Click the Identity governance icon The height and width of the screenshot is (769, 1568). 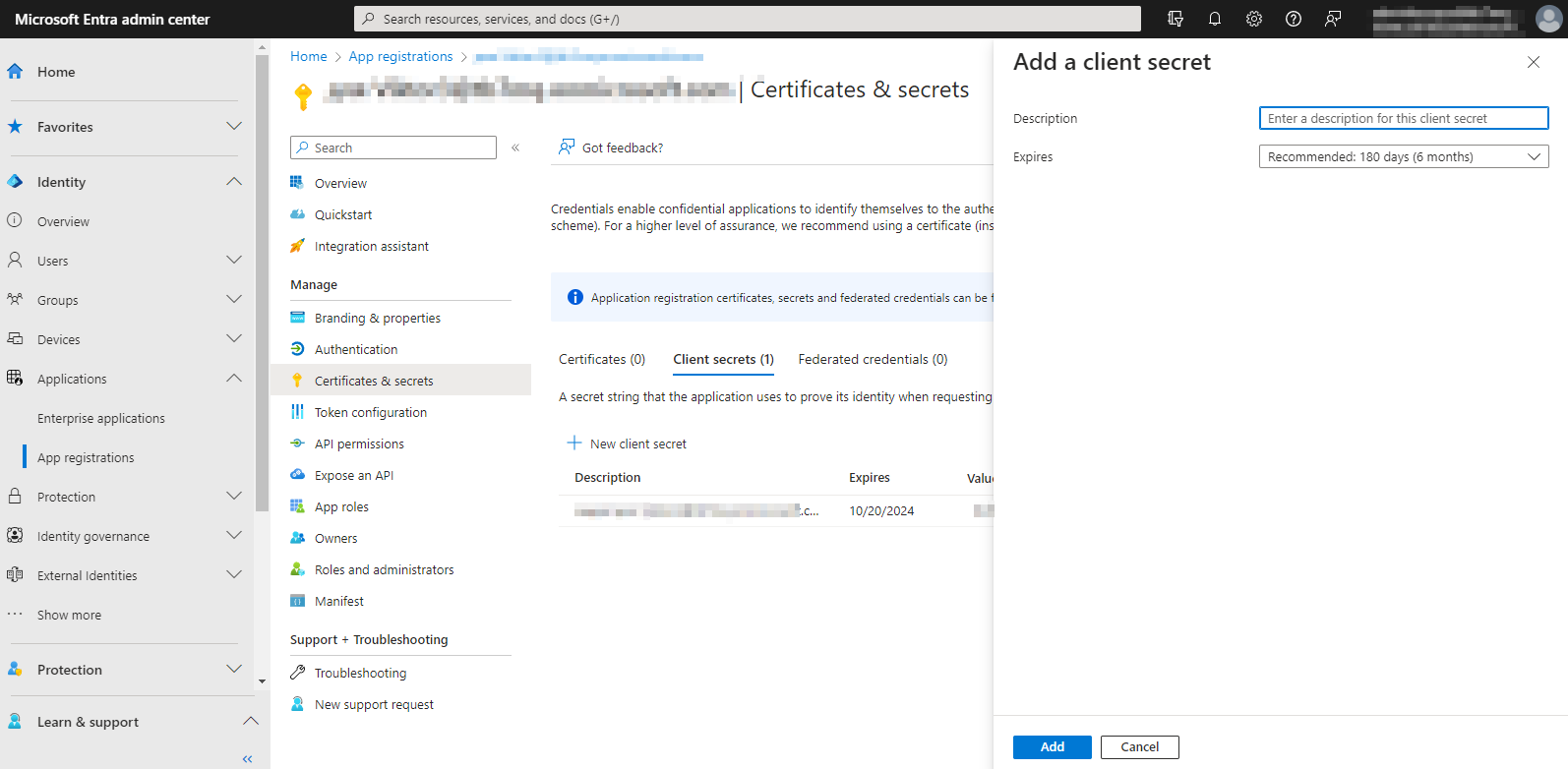(x=15, y=536)
